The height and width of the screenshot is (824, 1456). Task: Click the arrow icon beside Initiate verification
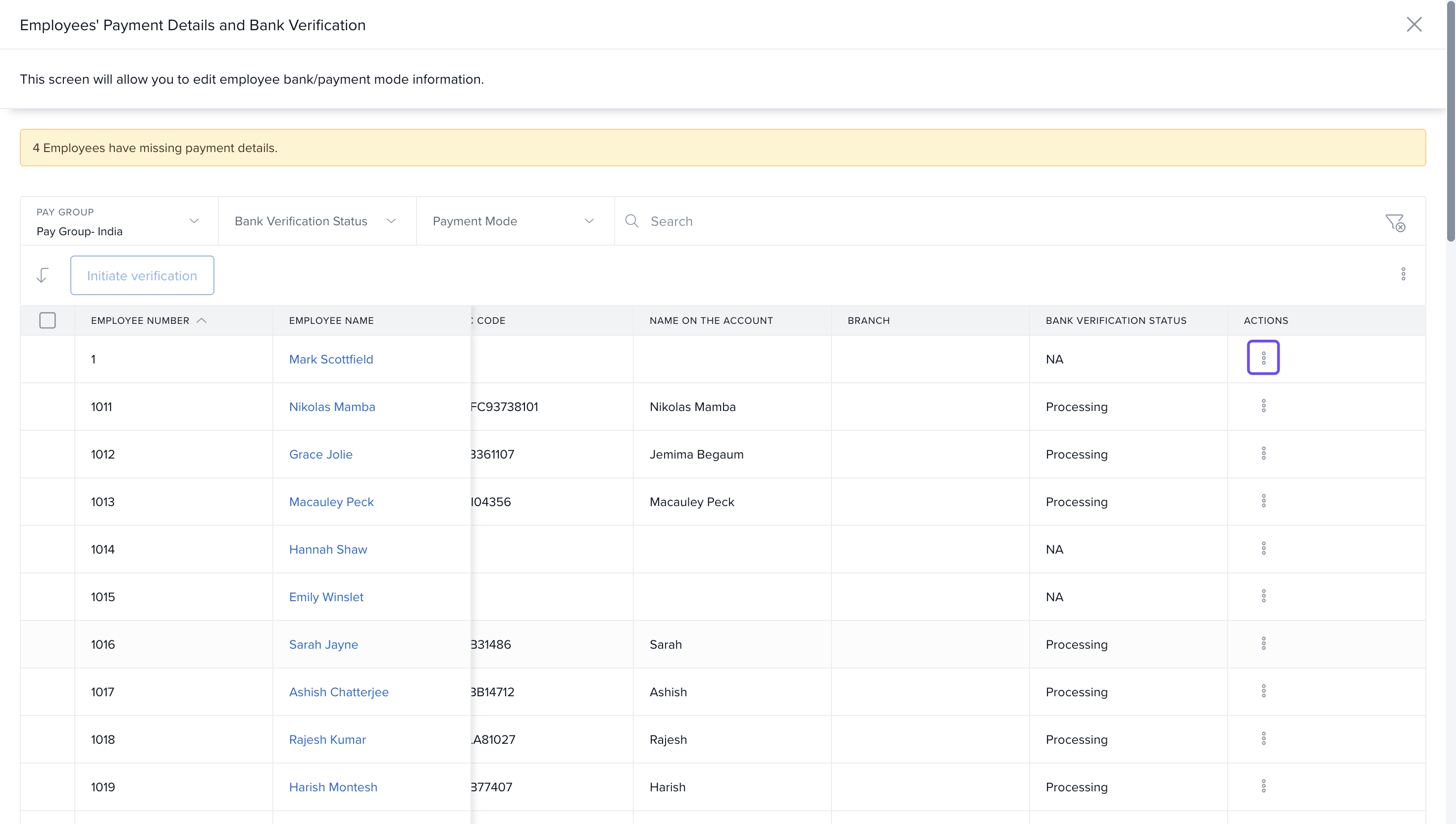(x=43, y=276)
